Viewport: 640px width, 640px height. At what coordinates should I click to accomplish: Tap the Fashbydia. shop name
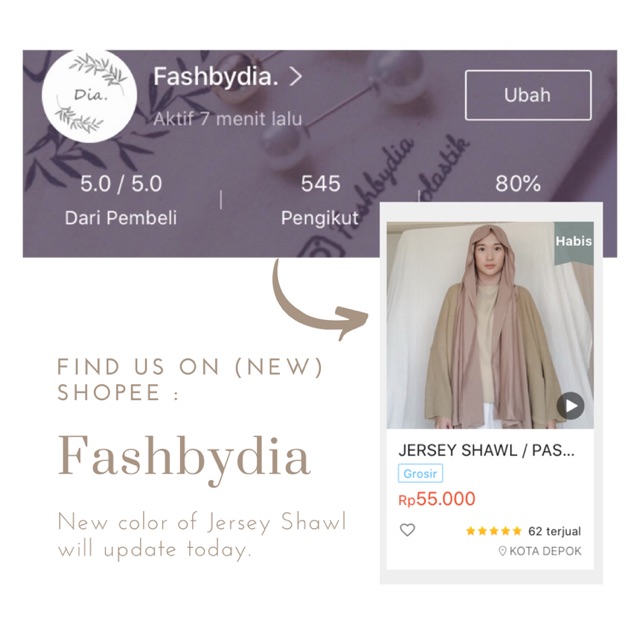tap(216, 76)
